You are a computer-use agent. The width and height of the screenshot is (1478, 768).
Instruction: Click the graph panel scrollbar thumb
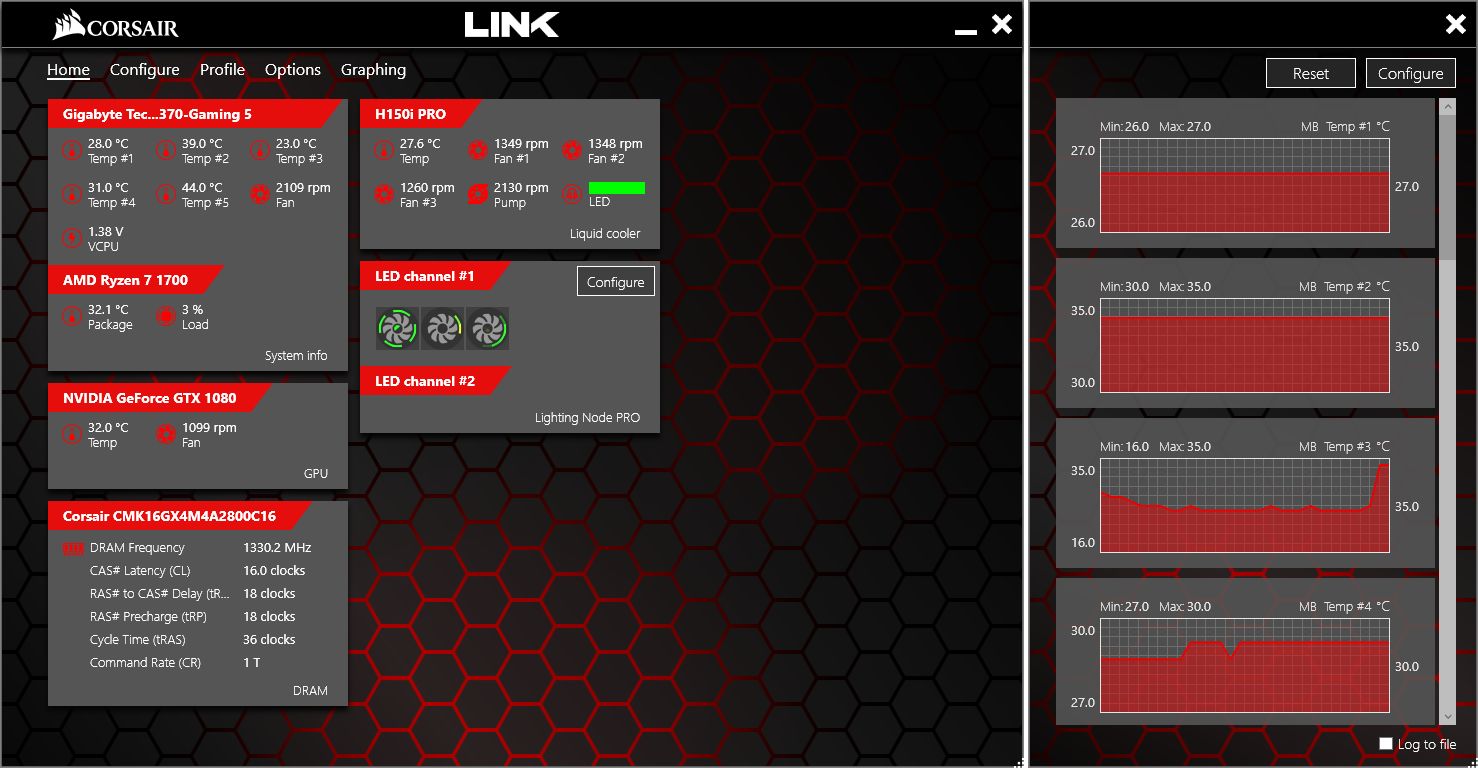[1447, 186]
